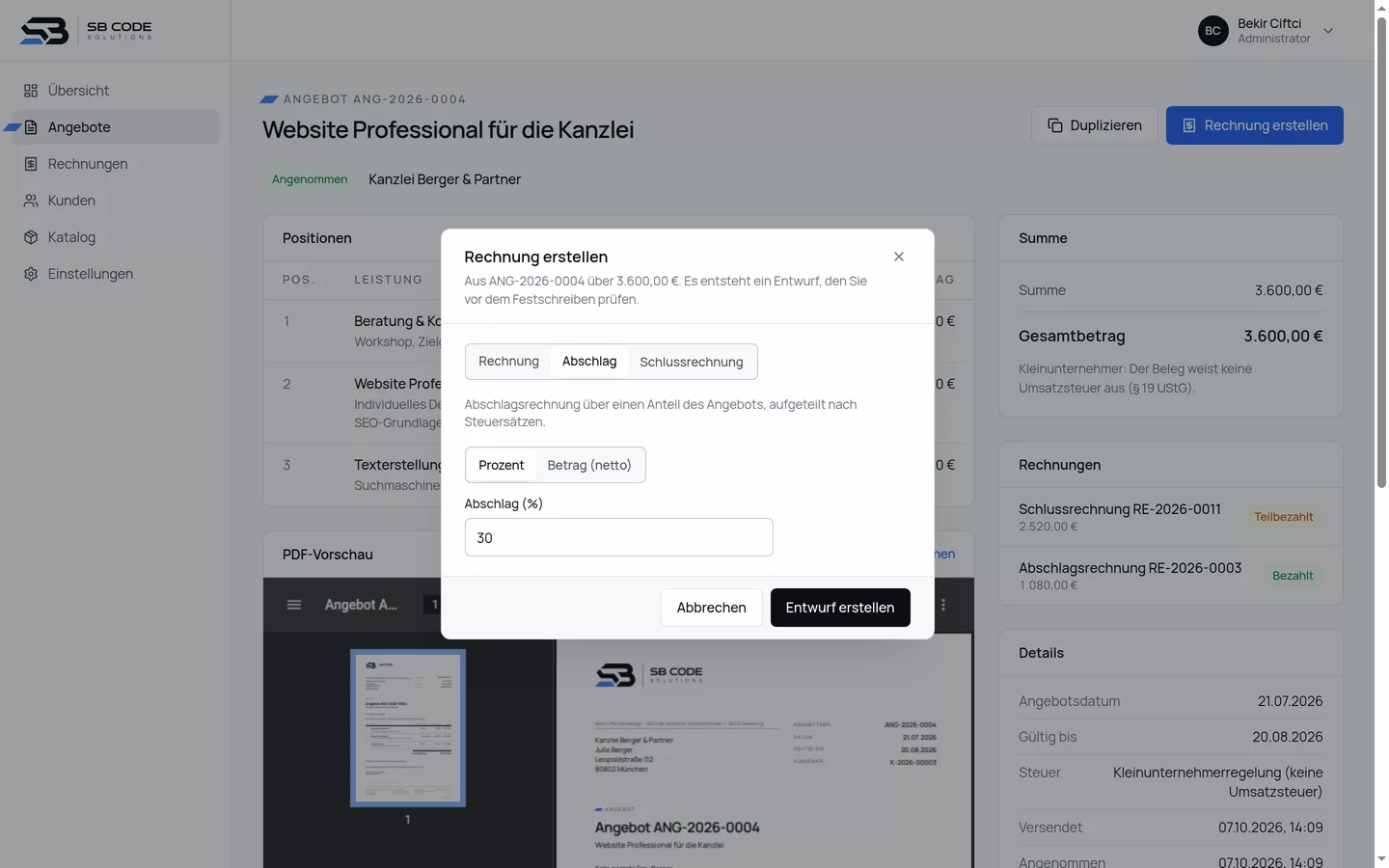Select the Abschlag invoice type tab
The image size is (1389, 868).
pyautogui.click(x=589, y=362)
